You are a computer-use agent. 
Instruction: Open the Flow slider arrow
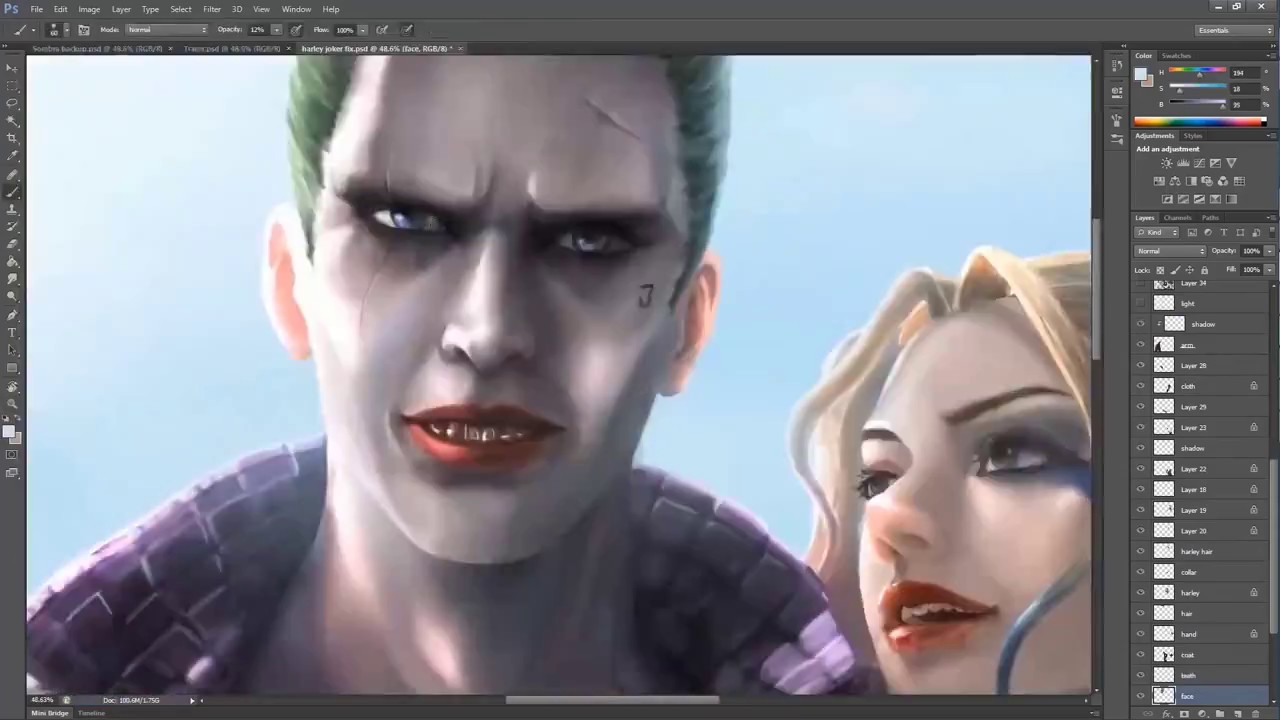pyautogui.click(x=362, y=30)
